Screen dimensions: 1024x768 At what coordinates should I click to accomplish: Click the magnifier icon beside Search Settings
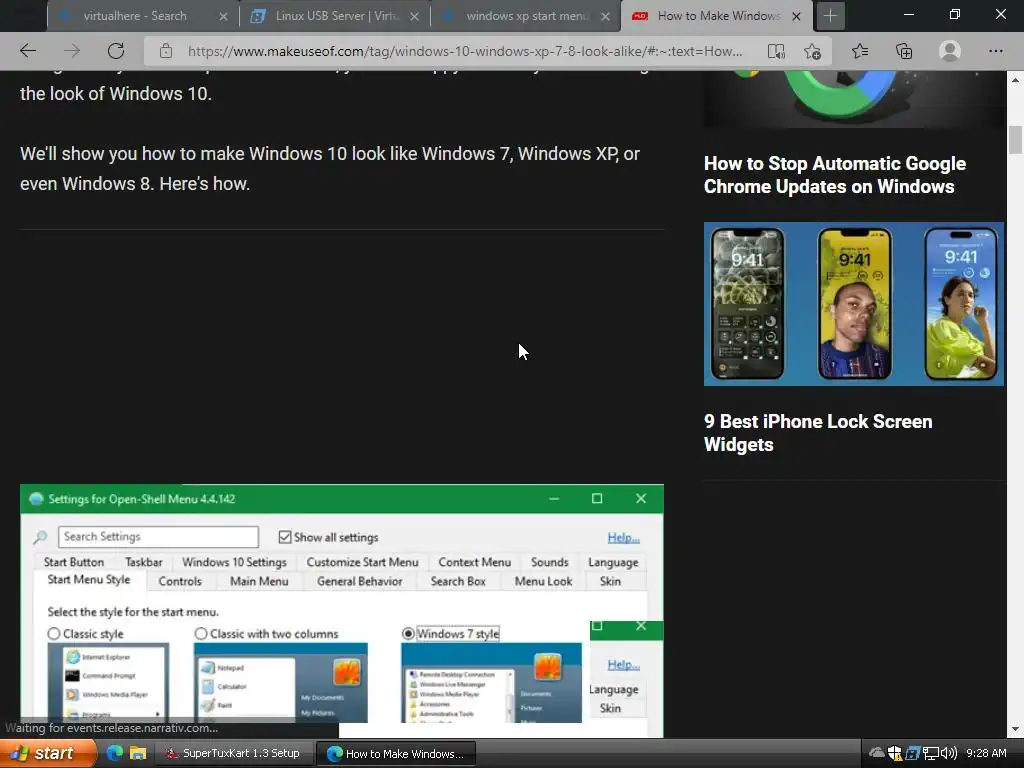[40, 537]
